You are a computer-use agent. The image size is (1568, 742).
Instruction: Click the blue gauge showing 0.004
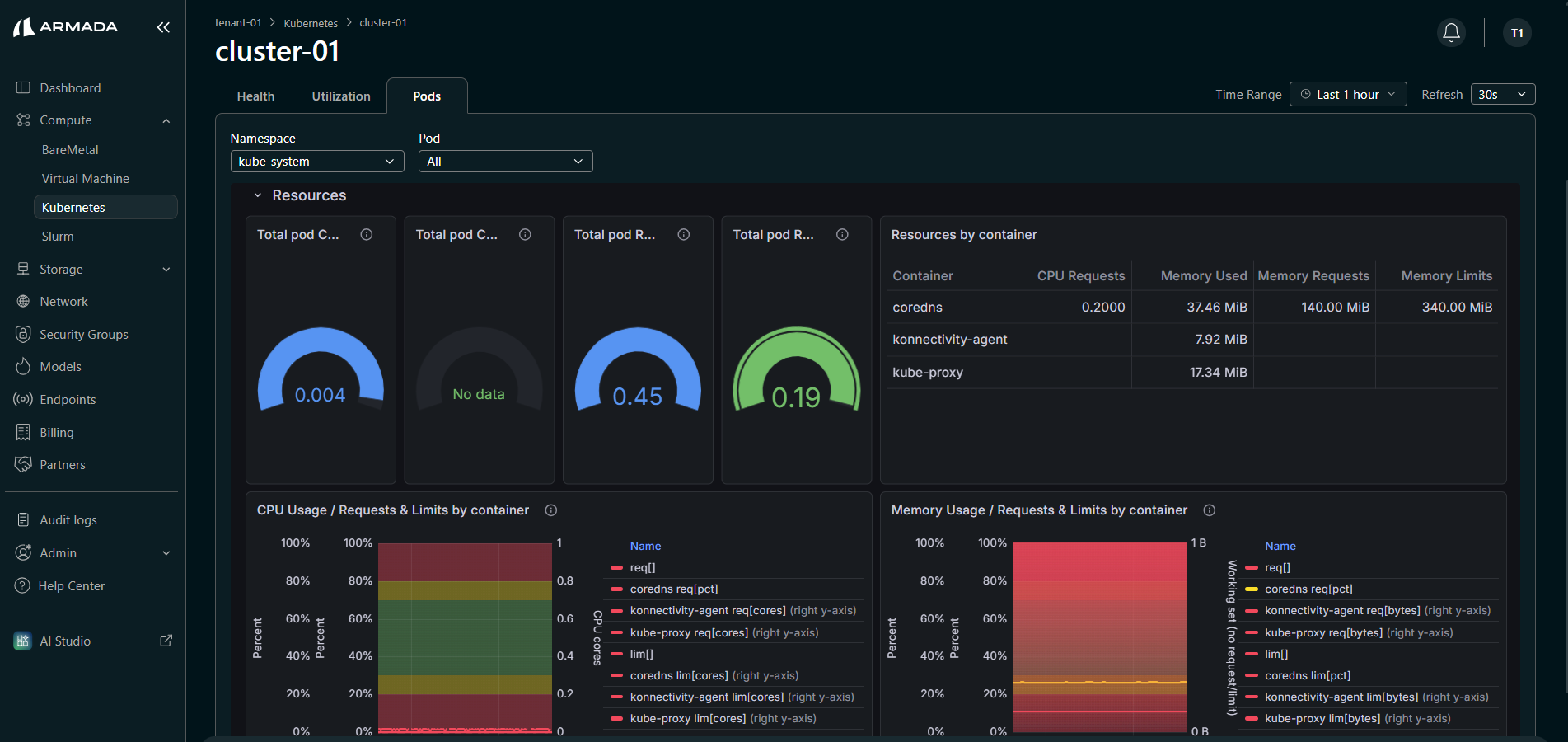coord(321,369)
